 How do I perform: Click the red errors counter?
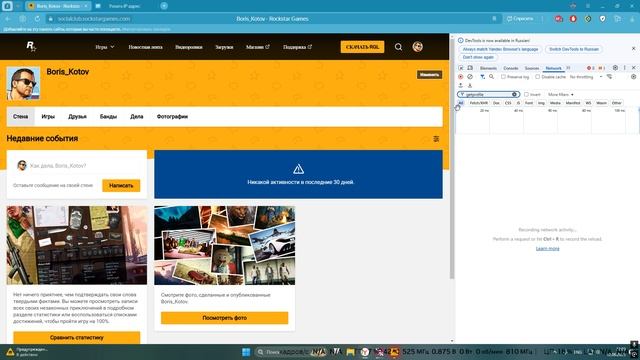[x=590, y=68]
